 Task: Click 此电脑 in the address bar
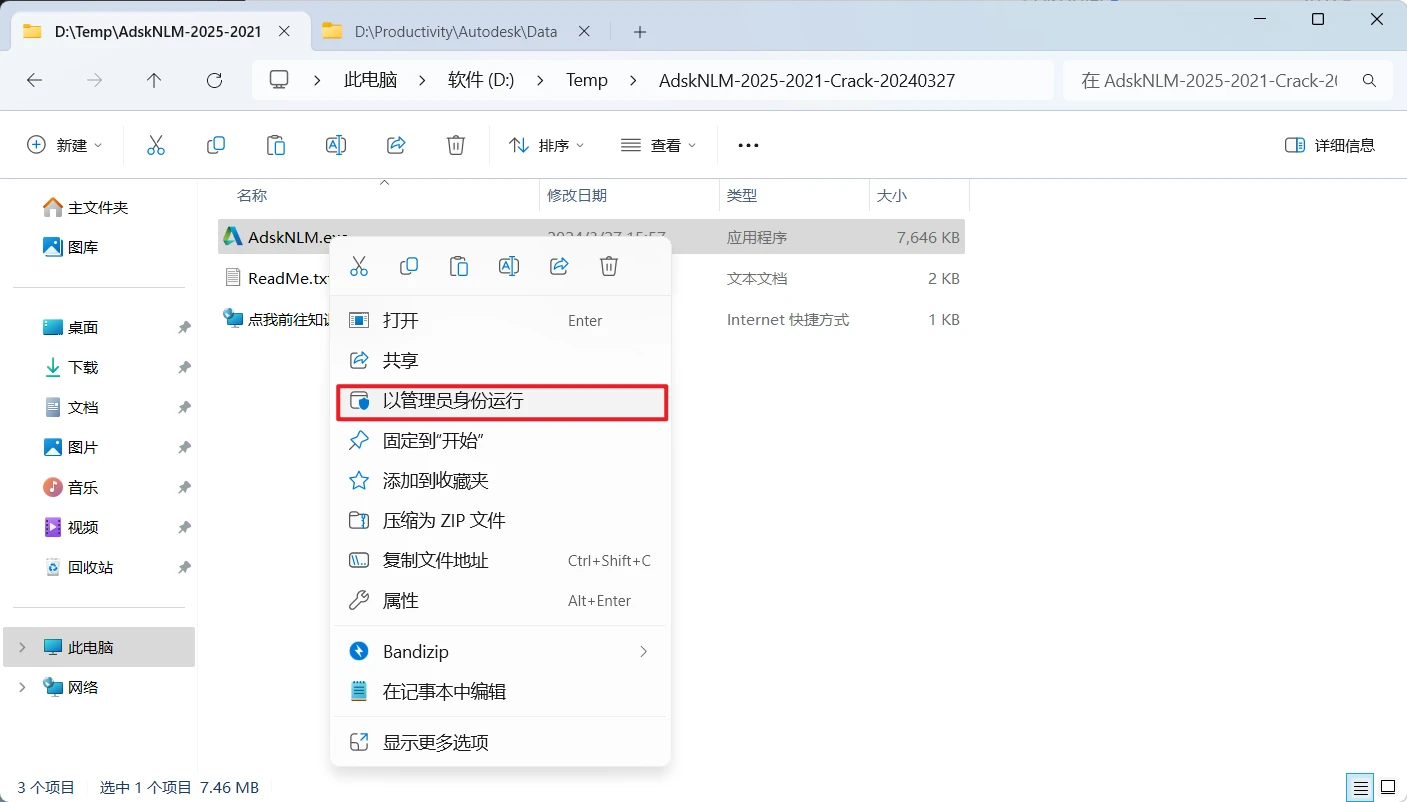click(371, 80)
